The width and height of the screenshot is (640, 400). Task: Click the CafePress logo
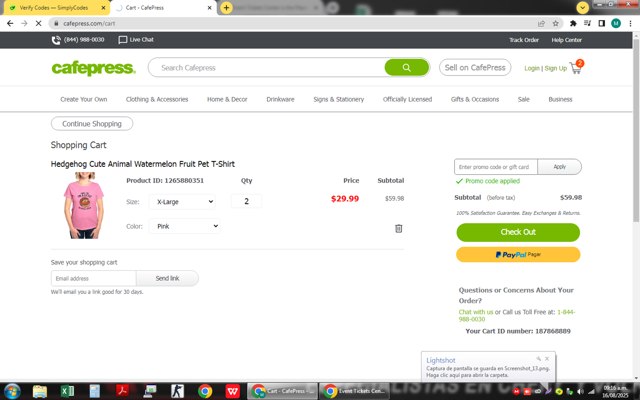93,68
